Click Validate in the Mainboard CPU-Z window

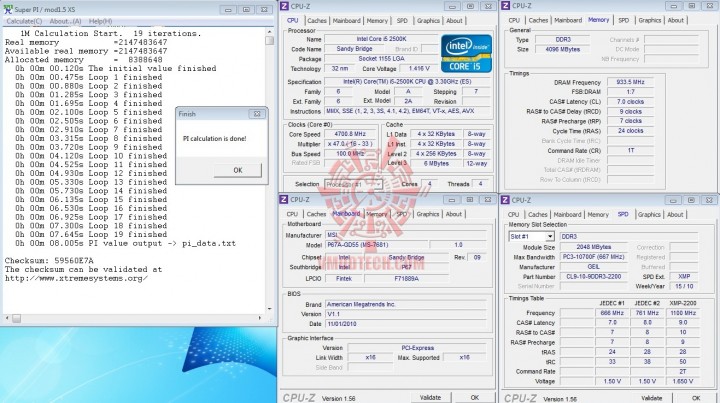[x=430, y=397]
